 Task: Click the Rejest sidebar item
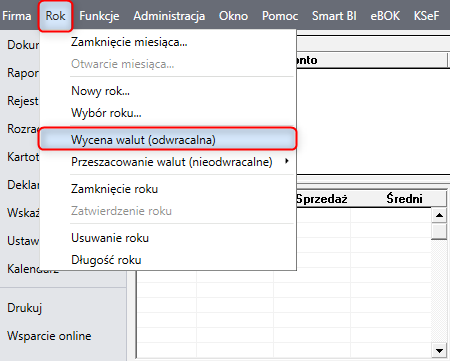click(x=23, y=101)
